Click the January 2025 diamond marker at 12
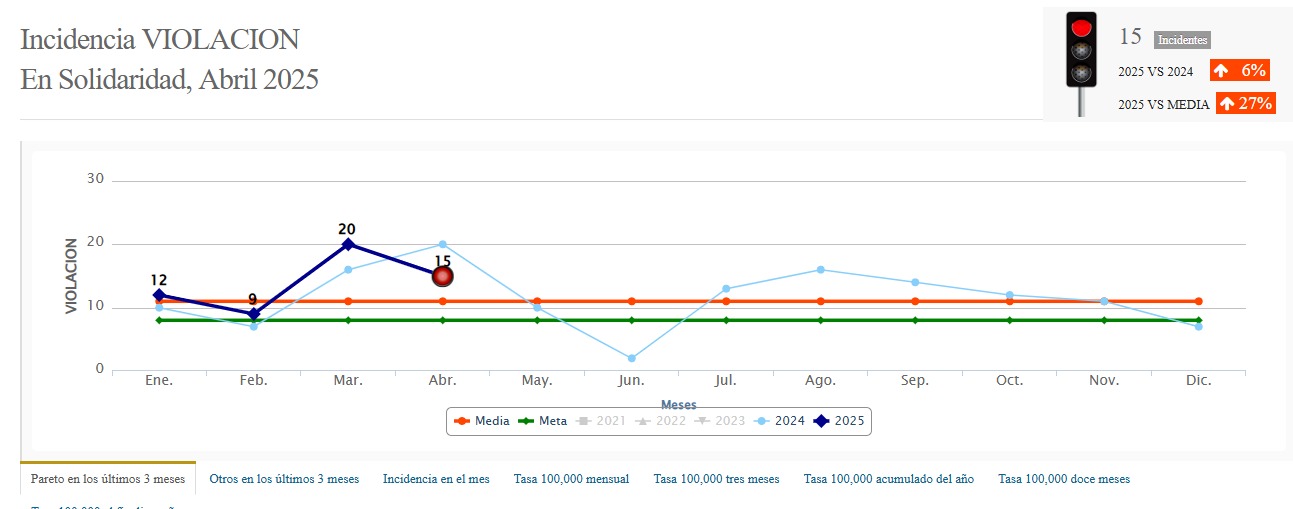The image size is (1293, 509). coord(159,295)
